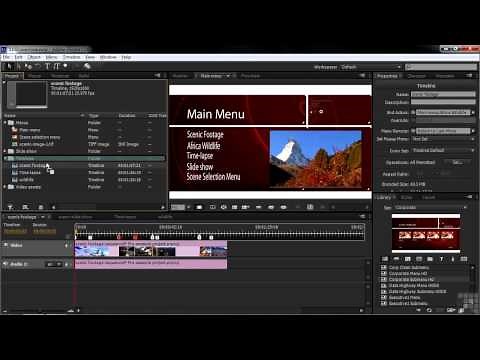The height and width of the screenshot is (360, 480).
Task: Open the File menu
Action: [6, 57]
